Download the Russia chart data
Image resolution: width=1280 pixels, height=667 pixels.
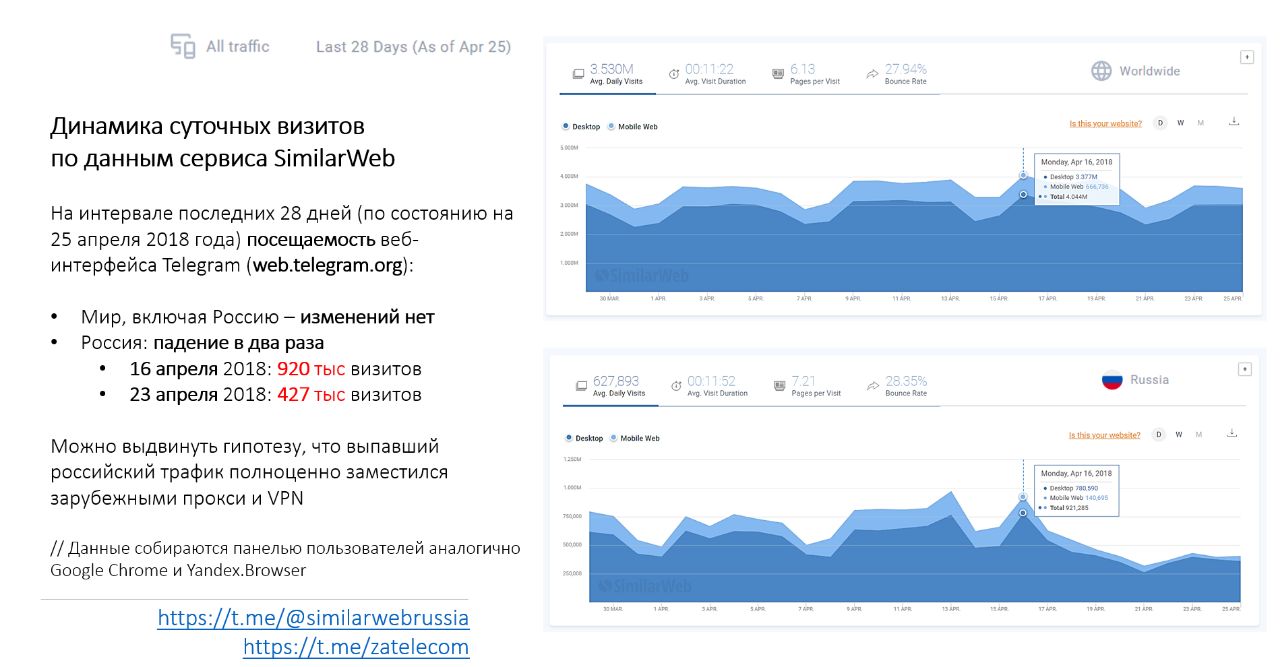[1233, 433]
